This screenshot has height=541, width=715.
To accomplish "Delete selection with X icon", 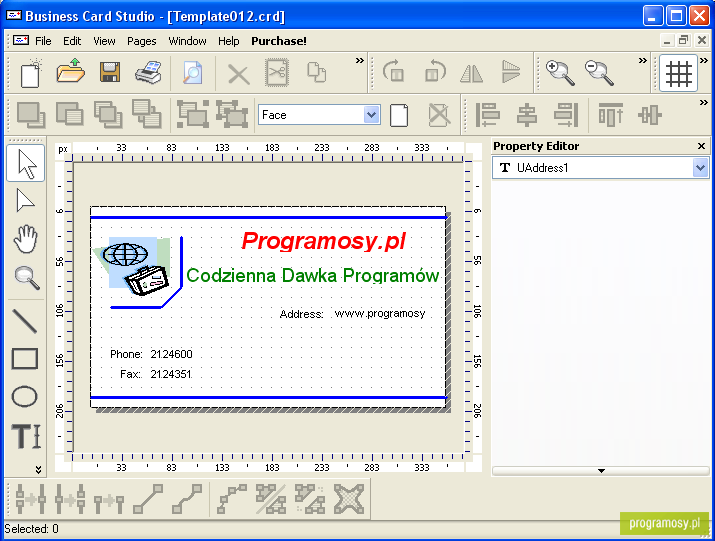I will [x=238, y=74].
